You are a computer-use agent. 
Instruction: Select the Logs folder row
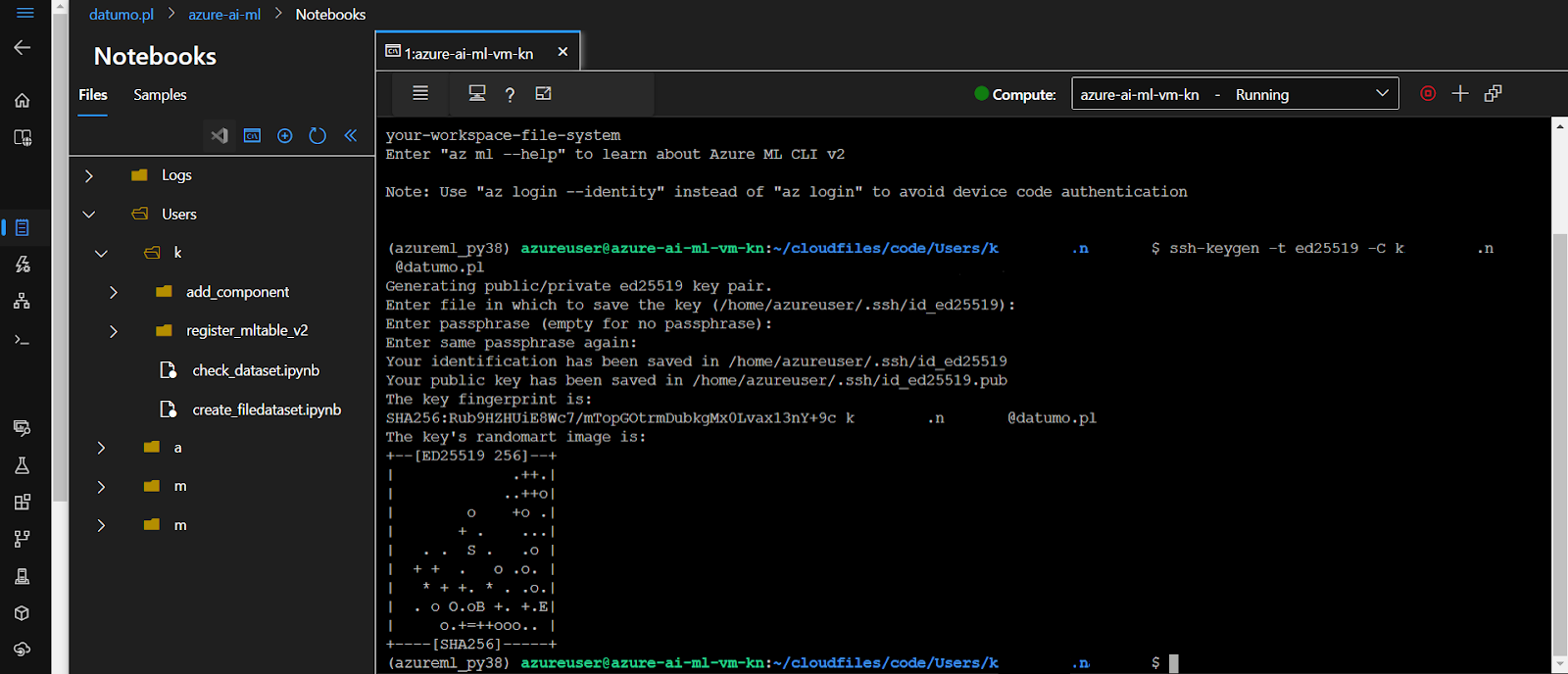click(x=221, y=175)
